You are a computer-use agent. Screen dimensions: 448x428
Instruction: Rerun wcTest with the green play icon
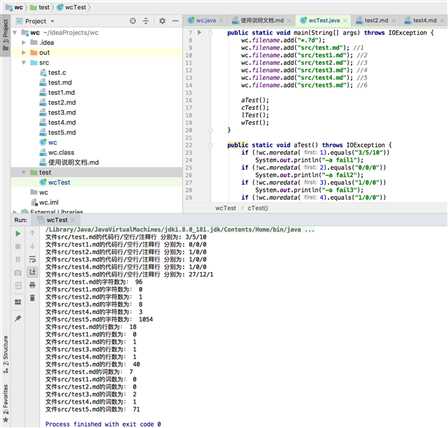(18, 234)
